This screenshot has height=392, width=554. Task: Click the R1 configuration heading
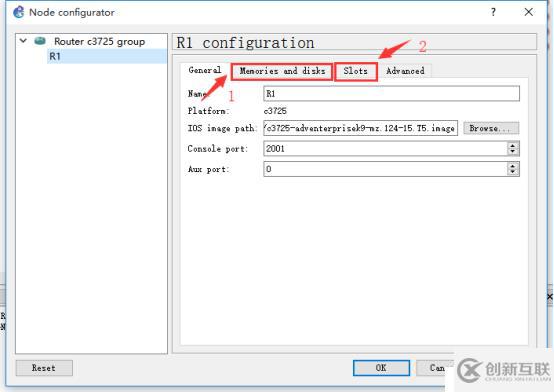click(x=245, y=43)
